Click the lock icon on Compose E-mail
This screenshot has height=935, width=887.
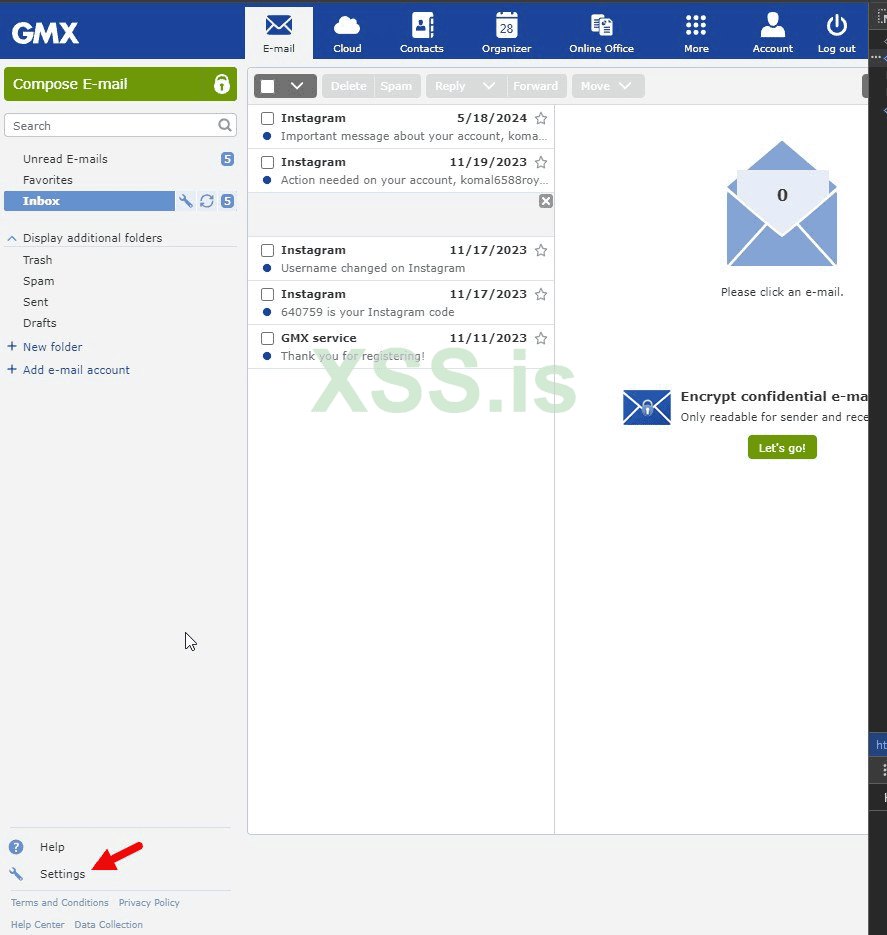point(222,84)
